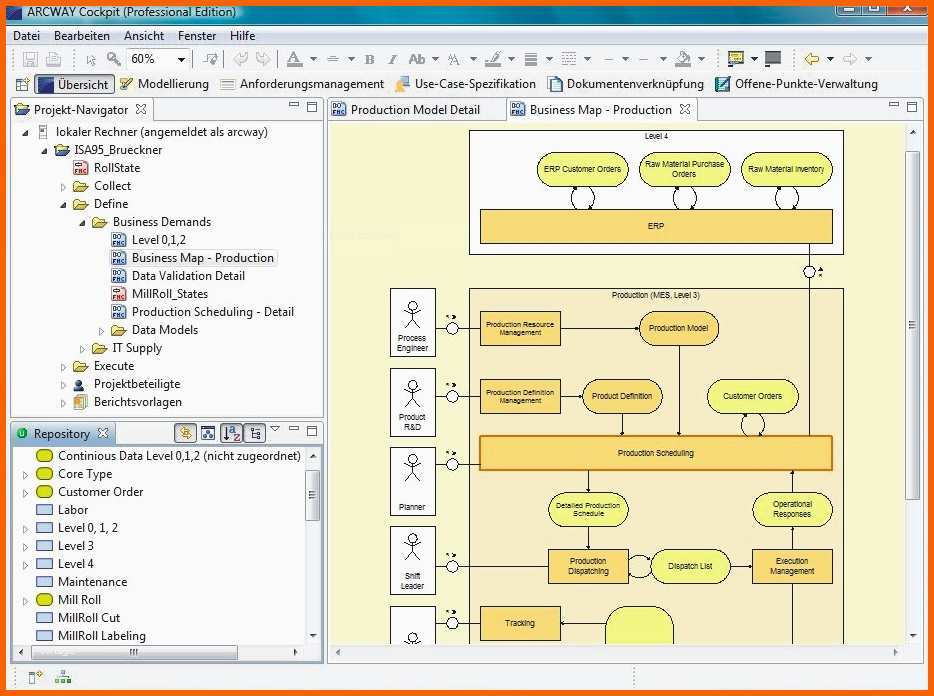Click the Undo arrow icon

[x=241, y=59]
